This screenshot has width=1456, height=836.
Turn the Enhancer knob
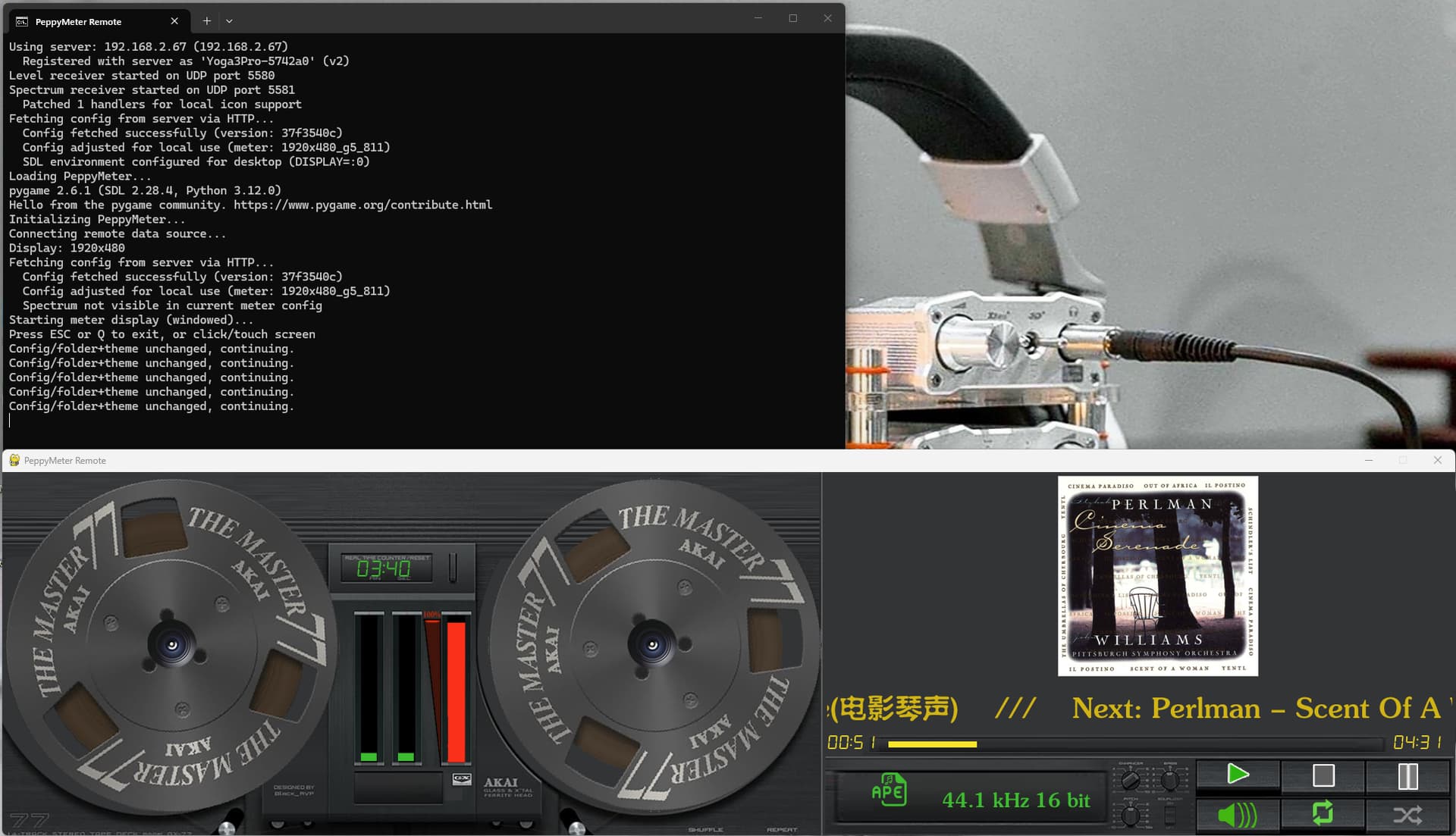[1130, 778]
